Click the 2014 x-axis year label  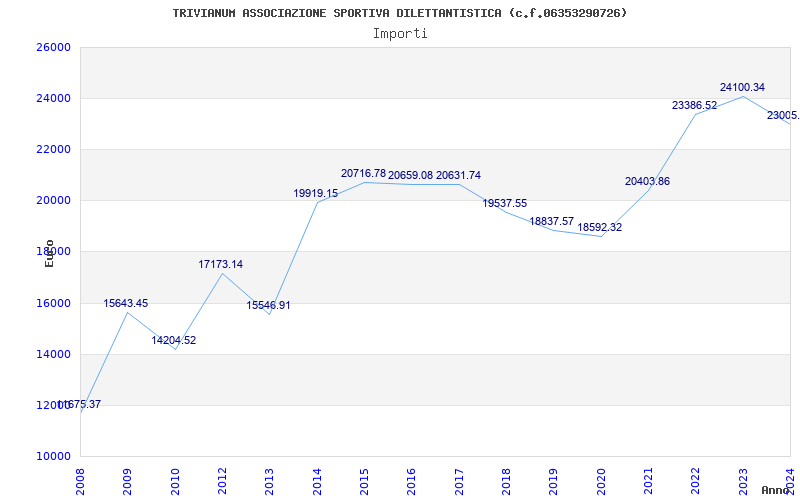click(x=317, y=481)
